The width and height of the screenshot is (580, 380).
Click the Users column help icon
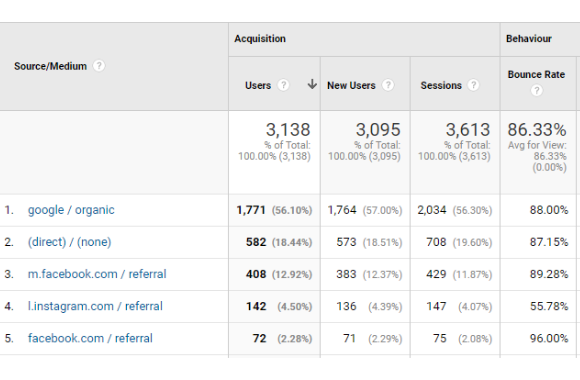(x=283, y=85)
